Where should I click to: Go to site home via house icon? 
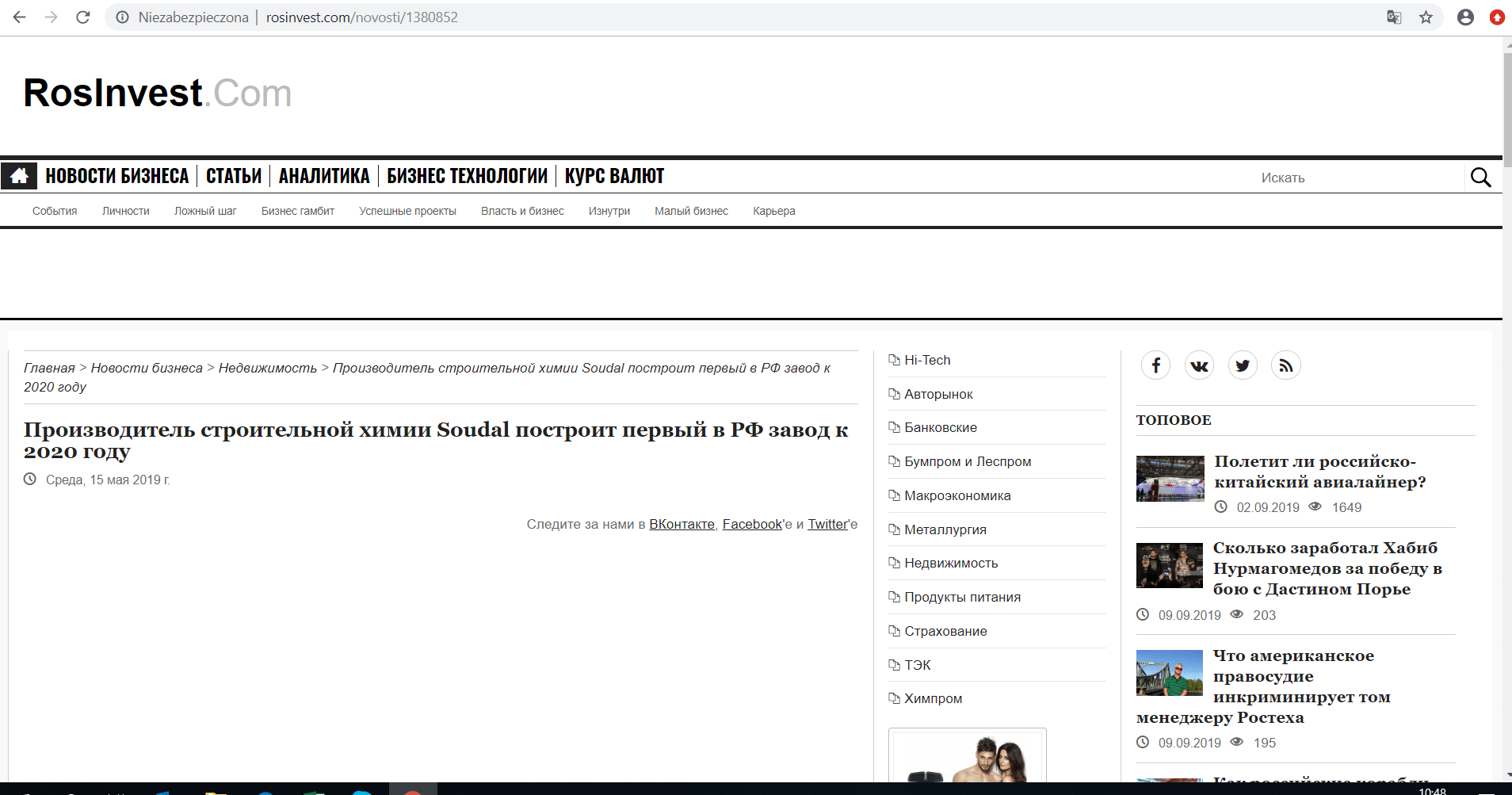pyautogui.click(x=19, y=176)
